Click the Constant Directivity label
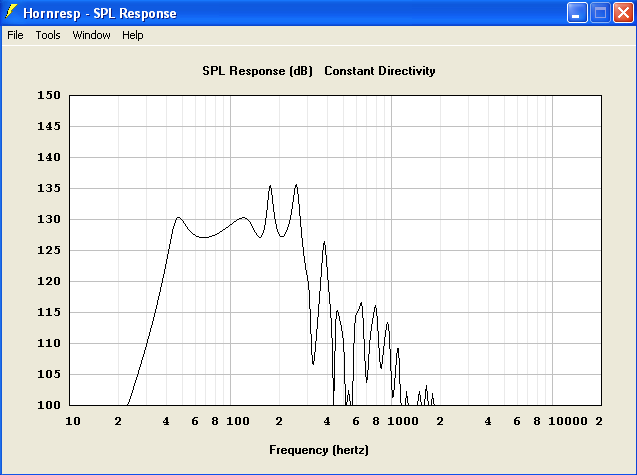637x475 pixels. click(x=380, y=71)
